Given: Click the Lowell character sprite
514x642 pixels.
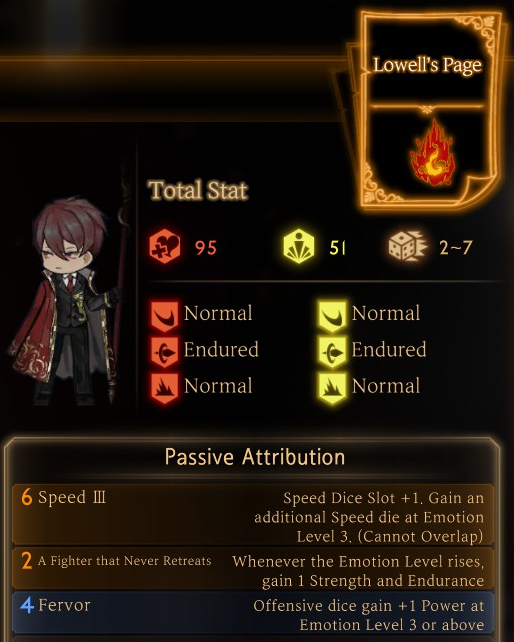Looking at the screenshot, I should [x=66, y=302].
